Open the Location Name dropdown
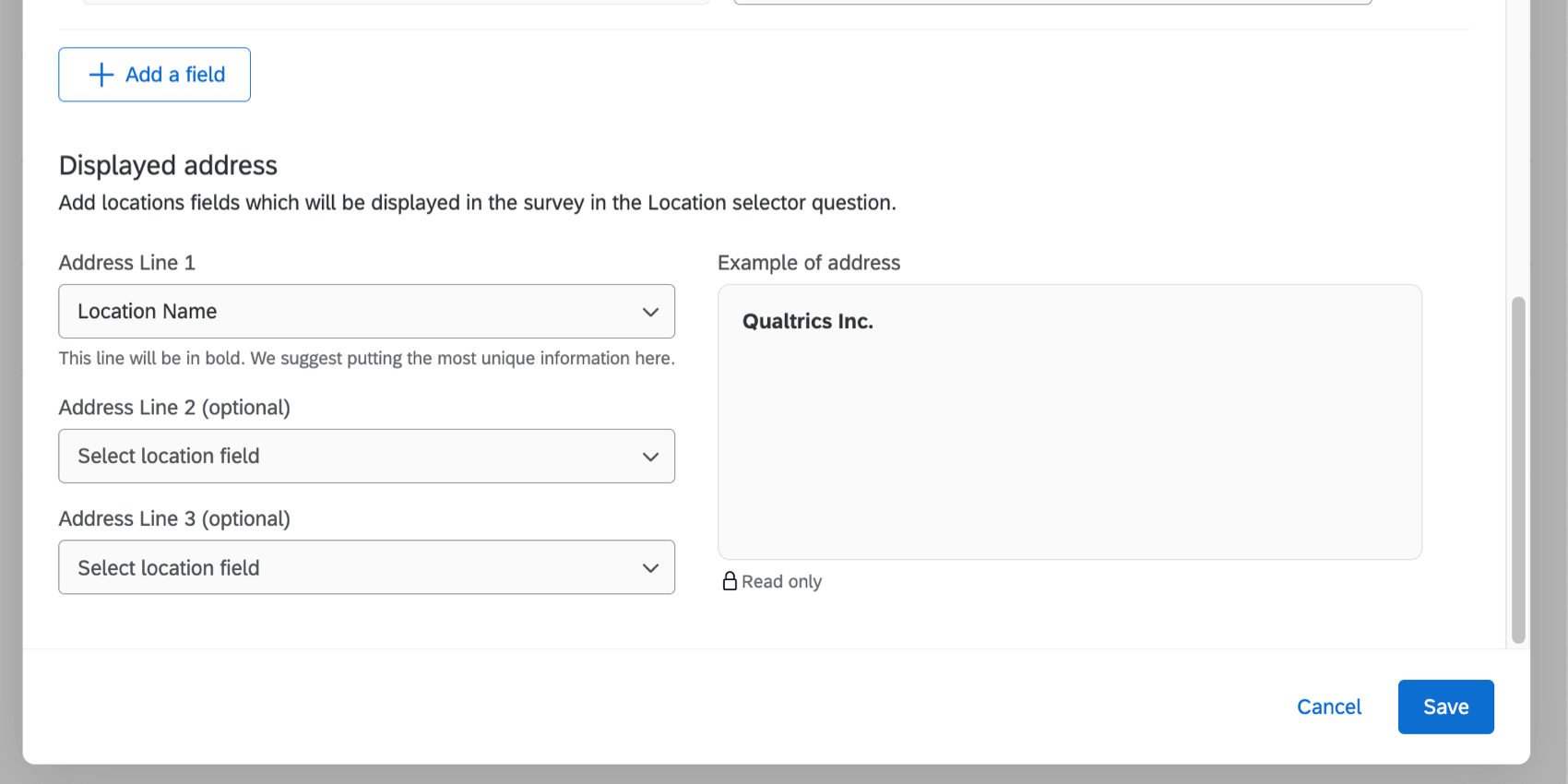 pyautogui.click(x=366, y=312)
